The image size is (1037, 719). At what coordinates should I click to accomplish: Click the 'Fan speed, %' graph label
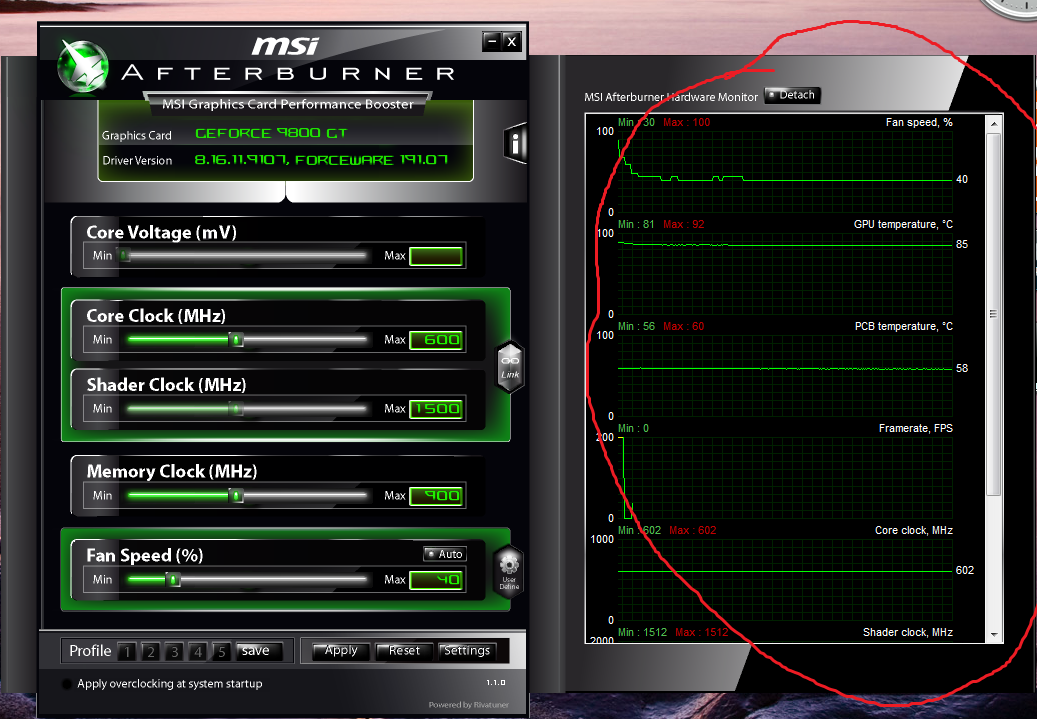[x=919, y=122]
